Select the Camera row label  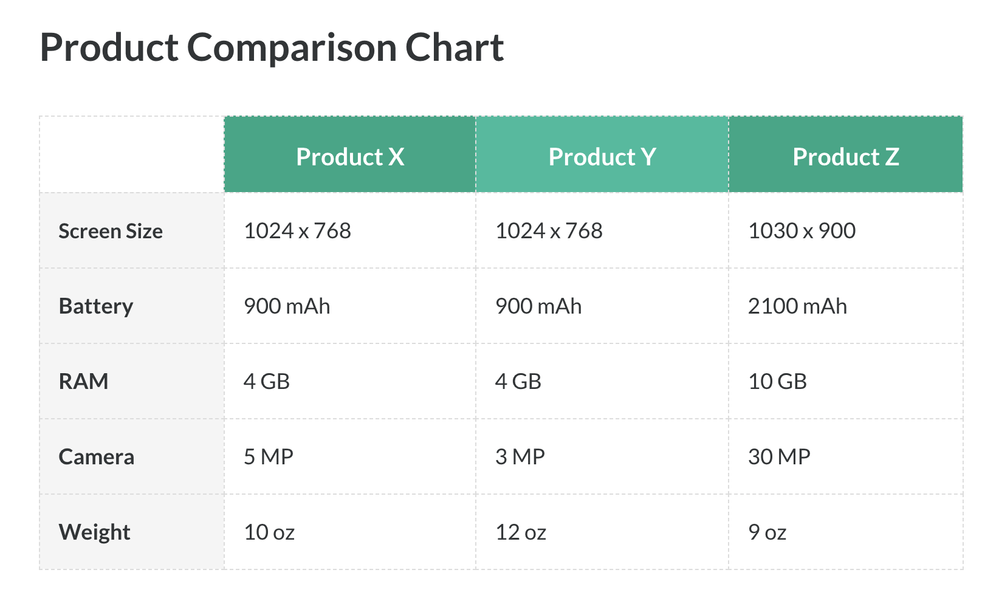[96, 457]
